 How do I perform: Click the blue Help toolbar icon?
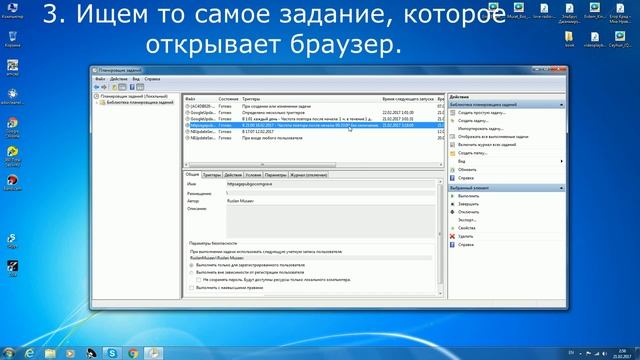(x=132, y=87)
